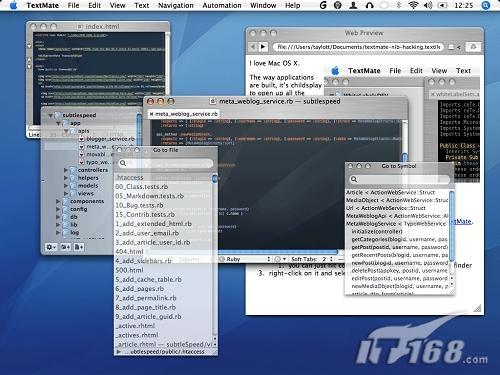Expand the log folder
500x375 pixels.
pyautogui.click(x=58, y=233)
